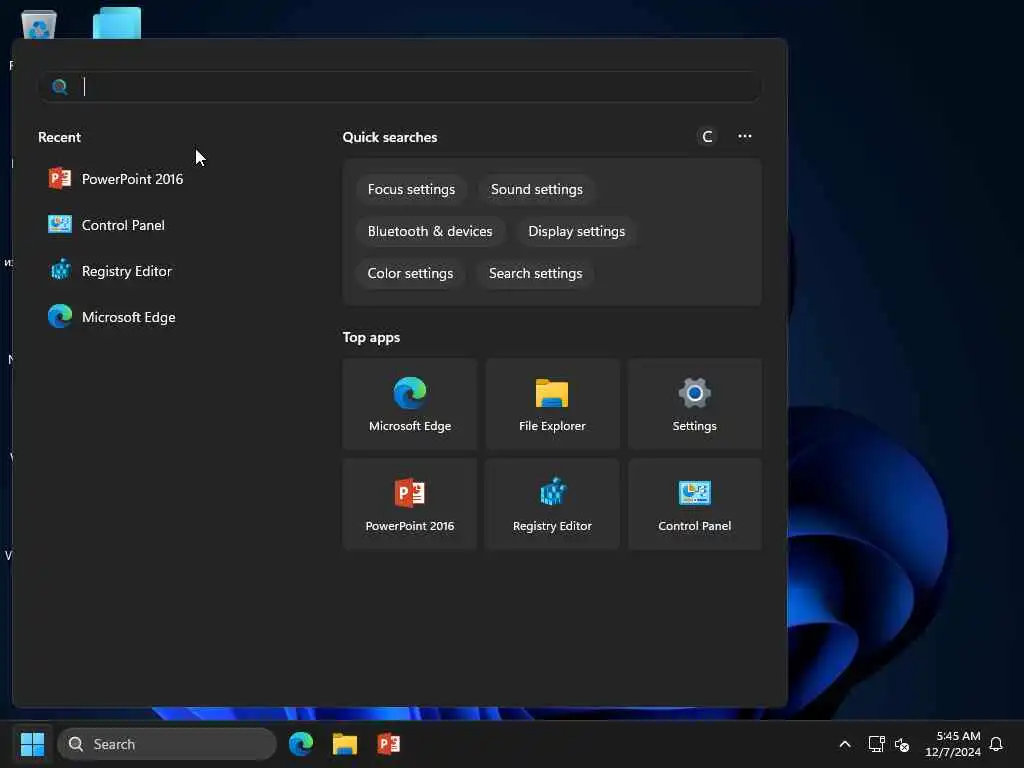Click the Windows Start button on taskbar

click(x=32, y=744)
